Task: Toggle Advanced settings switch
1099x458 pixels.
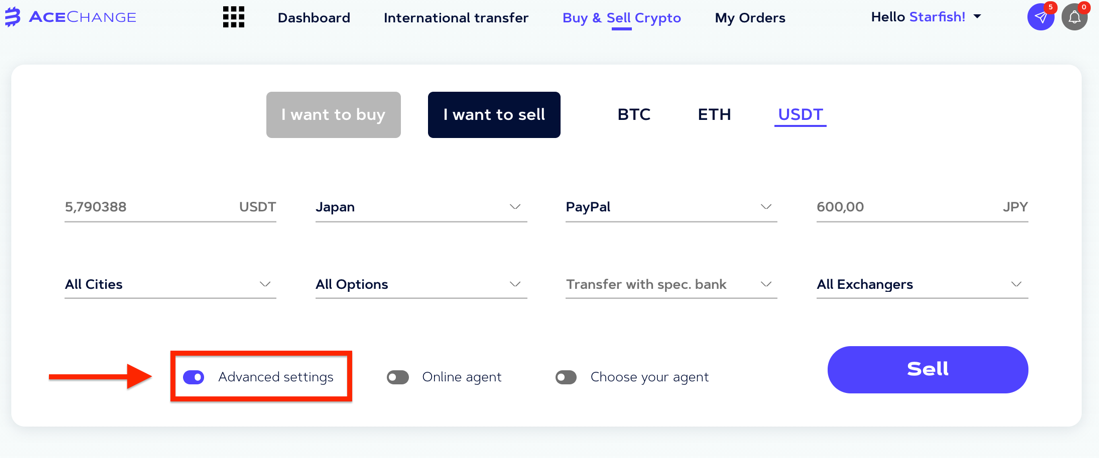Action: 193,377
